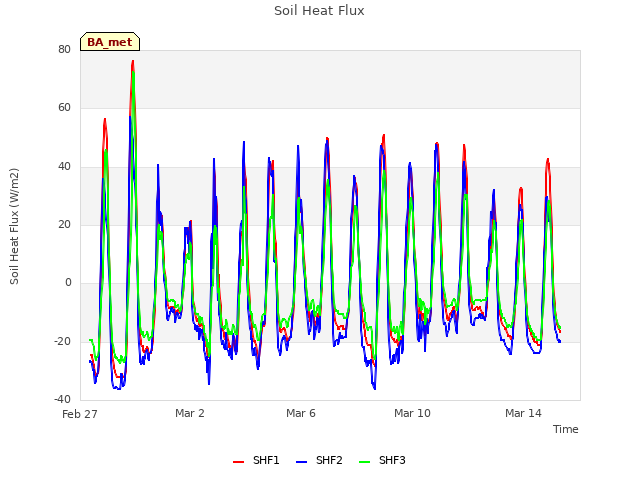Click the 0 y-axis tick label
Screen dimensions: 640x480
68,282
